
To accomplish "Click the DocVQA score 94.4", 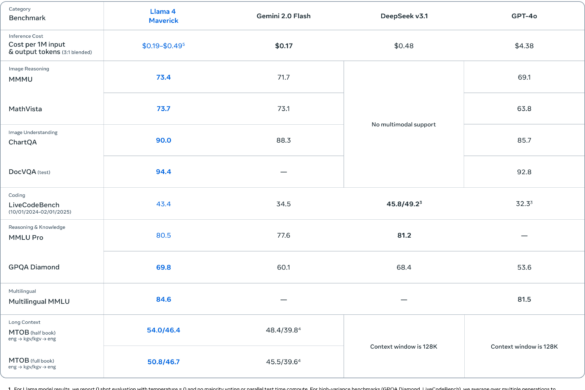I will [x=163, y=172].
